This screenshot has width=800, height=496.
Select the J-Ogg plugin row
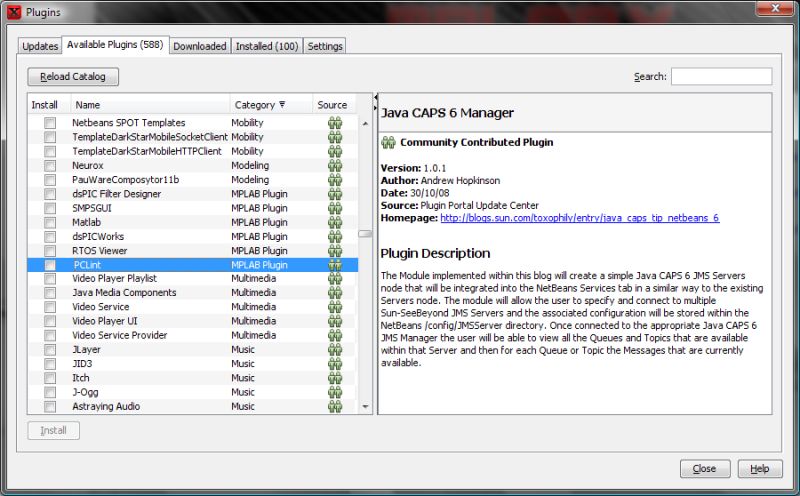[x=193, y=392]
